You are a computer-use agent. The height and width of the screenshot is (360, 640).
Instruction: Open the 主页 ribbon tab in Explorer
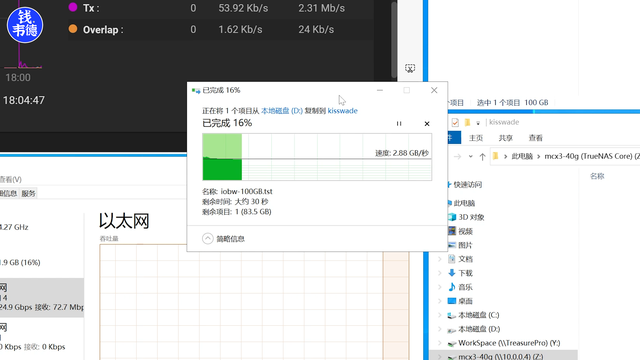(476, 138)
